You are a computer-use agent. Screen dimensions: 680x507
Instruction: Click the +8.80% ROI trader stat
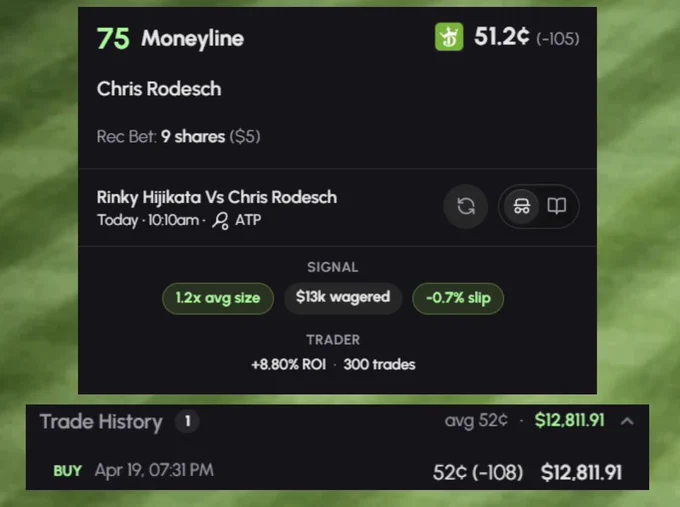289,364
